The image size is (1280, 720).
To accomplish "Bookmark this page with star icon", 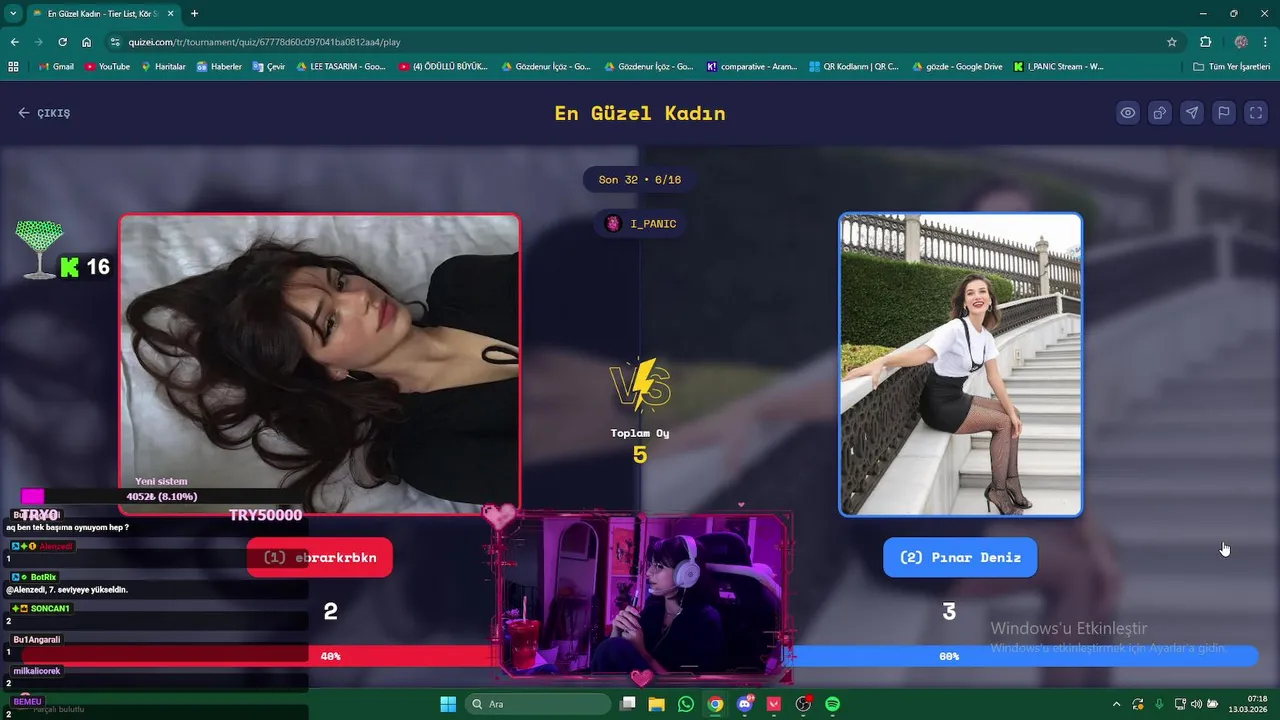I will (x=1172, y=42).
